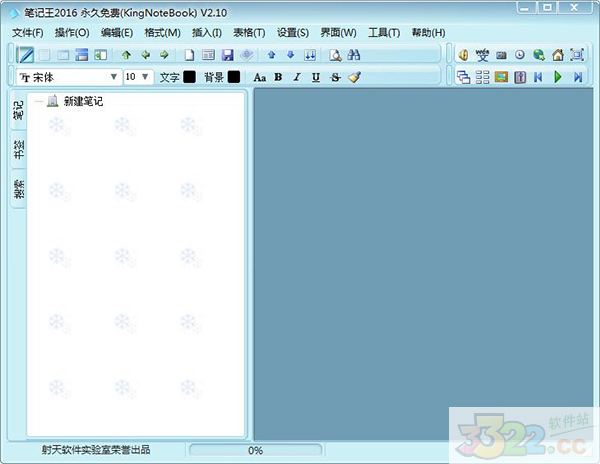Click the camera screenshot icon
The height and width of the screenshot is (464, 600).
[501, 55]
